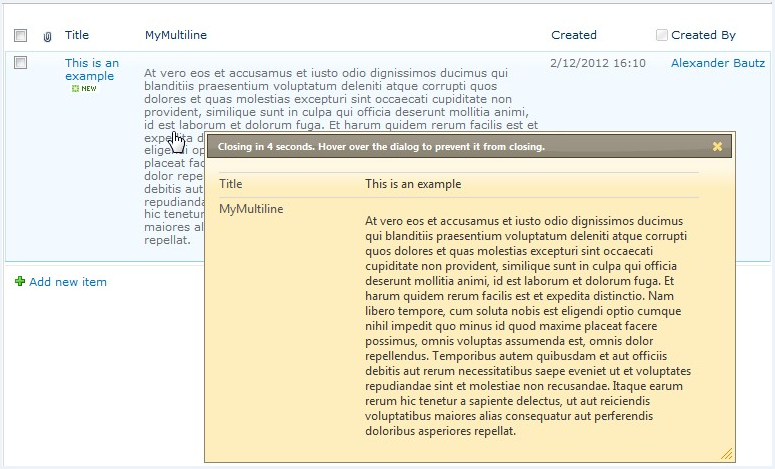The image size is (775, 469).
Task: Toggle the checkbox next to Created By
Action: point(662,35)
